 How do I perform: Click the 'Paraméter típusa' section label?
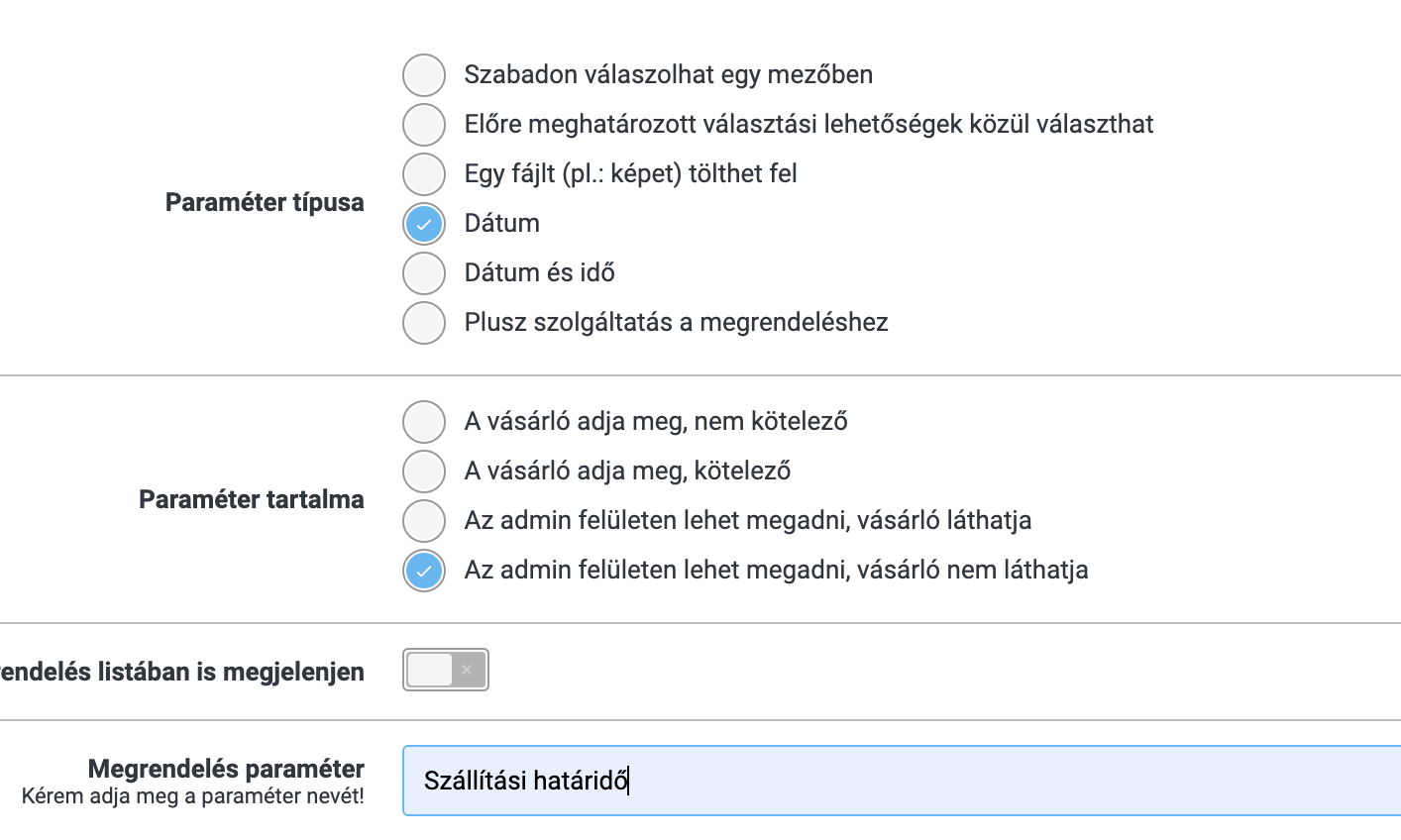[265, 202]
